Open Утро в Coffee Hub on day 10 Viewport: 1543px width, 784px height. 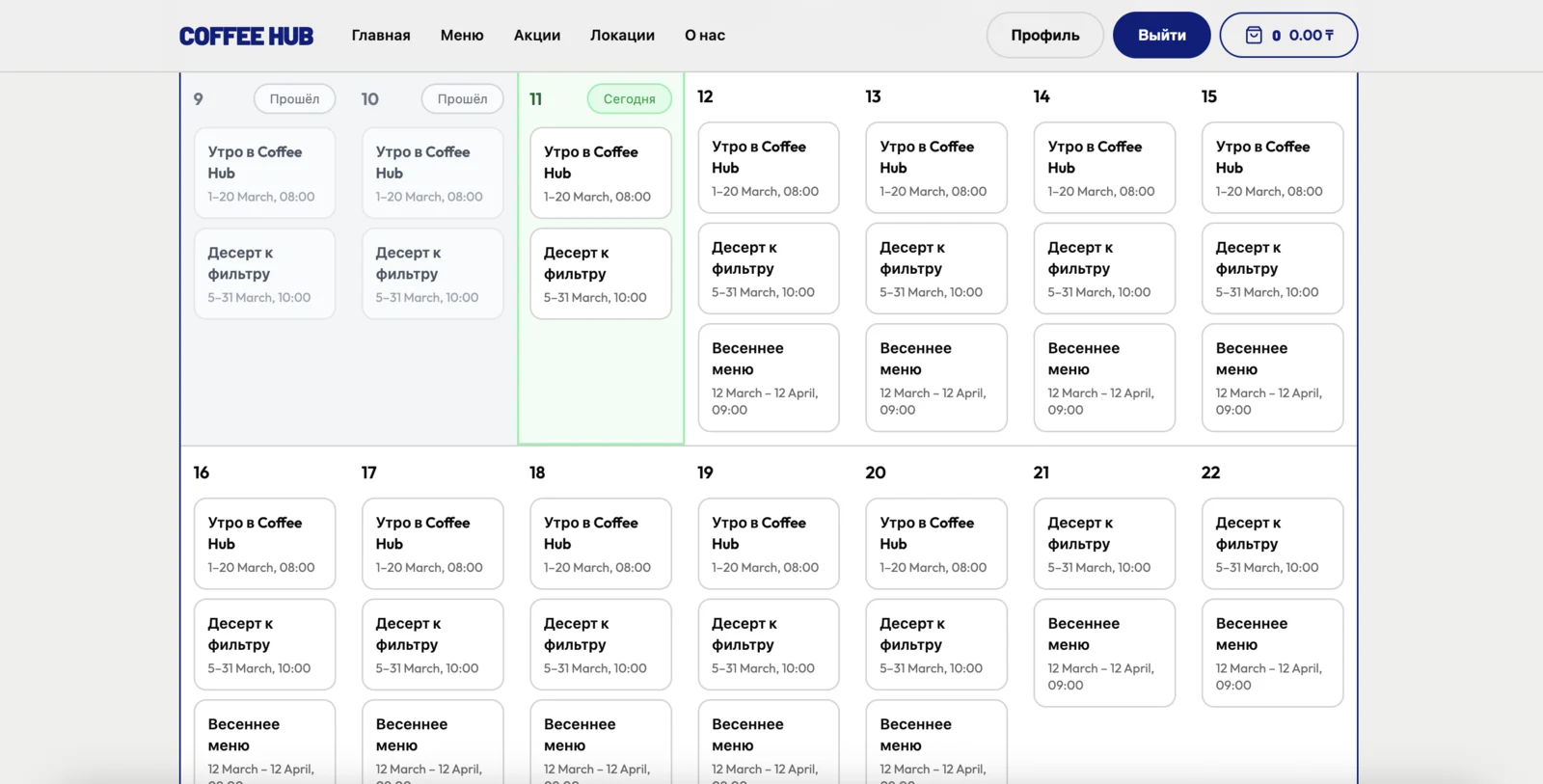click(x=432, y=173)
